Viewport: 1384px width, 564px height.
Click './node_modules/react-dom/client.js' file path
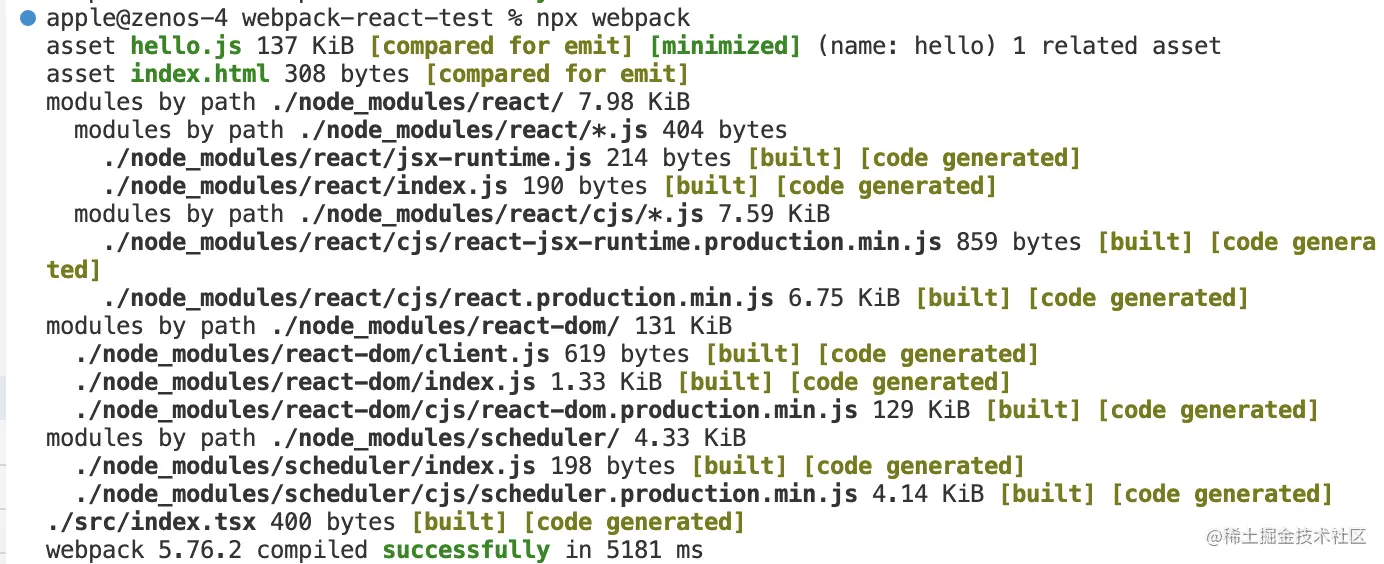[x=312, y=354]
